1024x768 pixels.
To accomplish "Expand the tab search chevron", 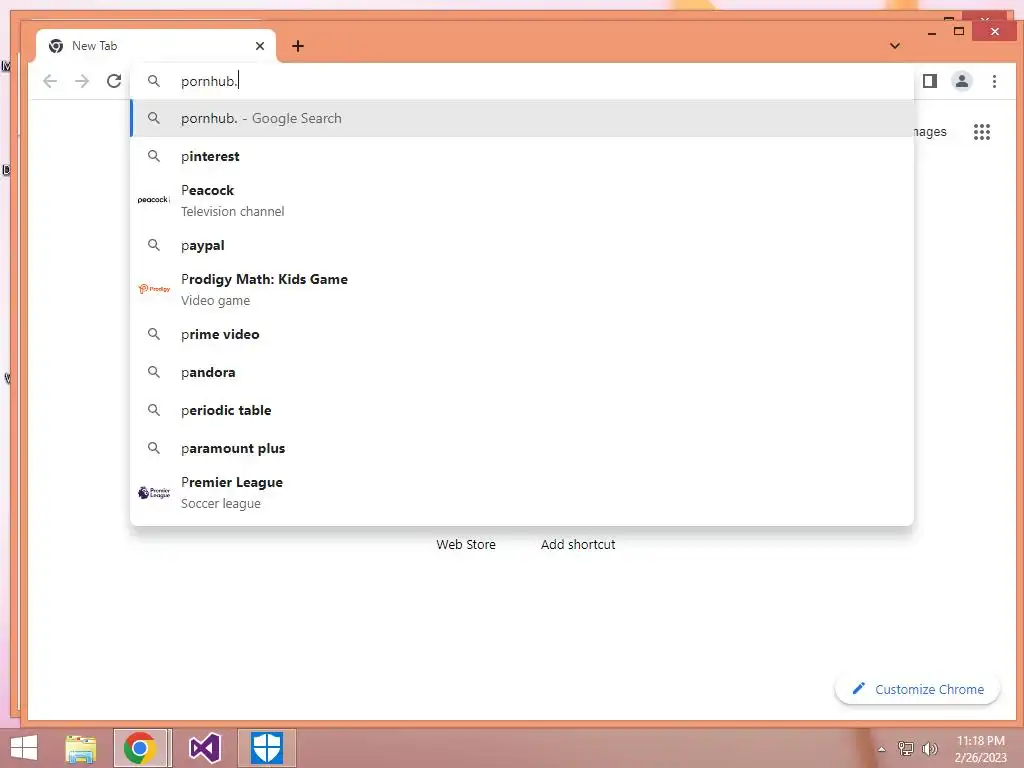I will [x=895, y=46].
